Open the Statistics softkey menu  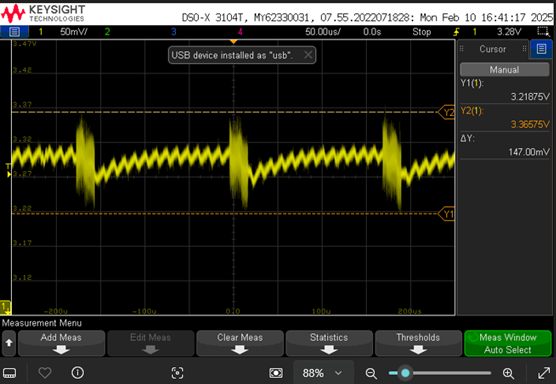(x=329, y=343)
